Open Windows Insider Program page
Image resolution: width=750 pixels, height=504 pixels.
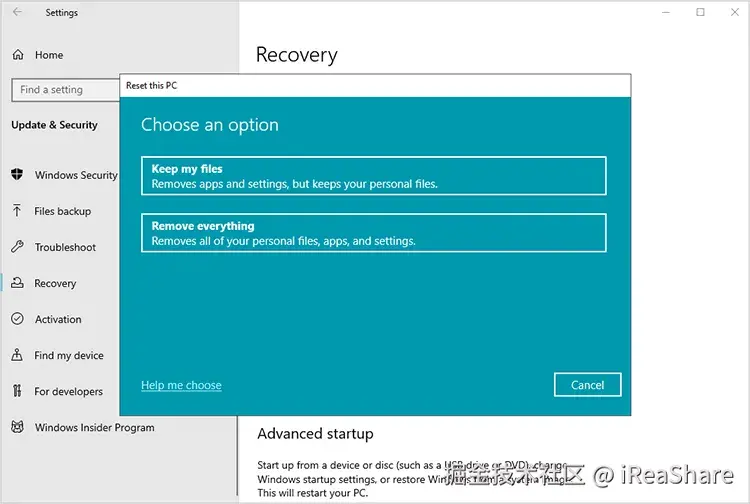(x=94, y=427)
